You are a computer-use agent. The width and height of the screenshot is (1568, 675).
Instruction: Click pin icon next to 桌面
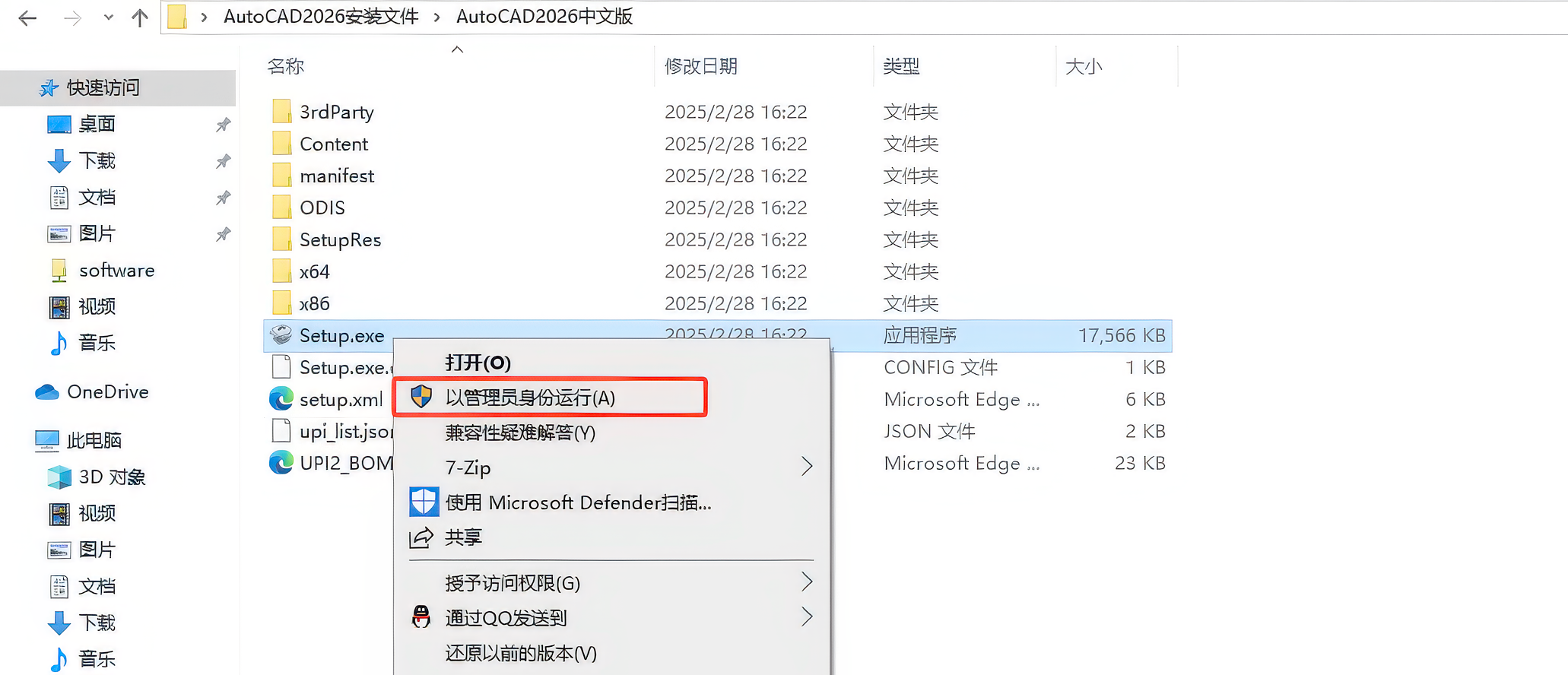tap(223, 125)
